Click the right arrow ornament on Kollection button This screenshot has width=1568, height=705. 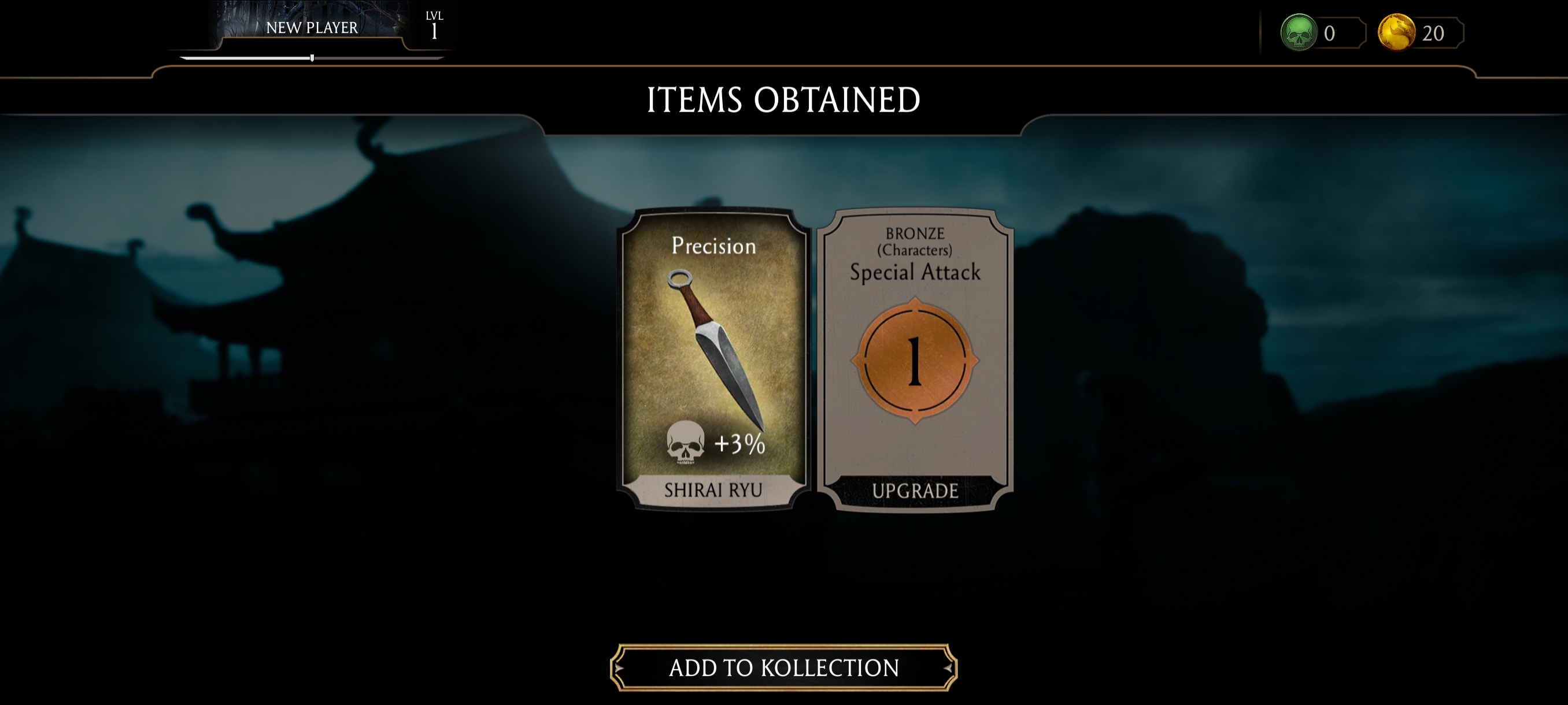[x=948, y=667]
